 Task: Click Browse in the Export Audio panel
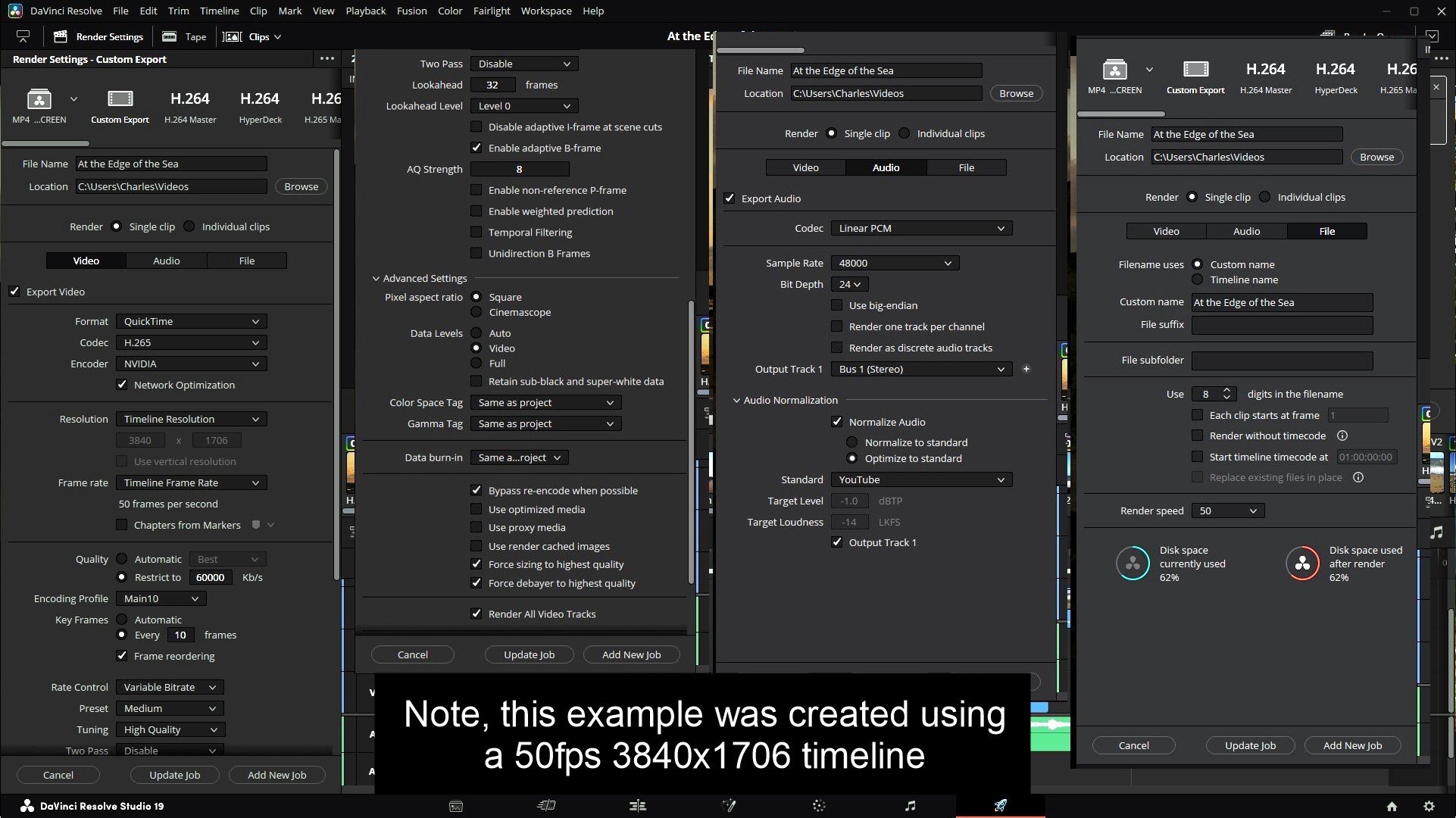pyautogui.click(x=1016, y=93)
